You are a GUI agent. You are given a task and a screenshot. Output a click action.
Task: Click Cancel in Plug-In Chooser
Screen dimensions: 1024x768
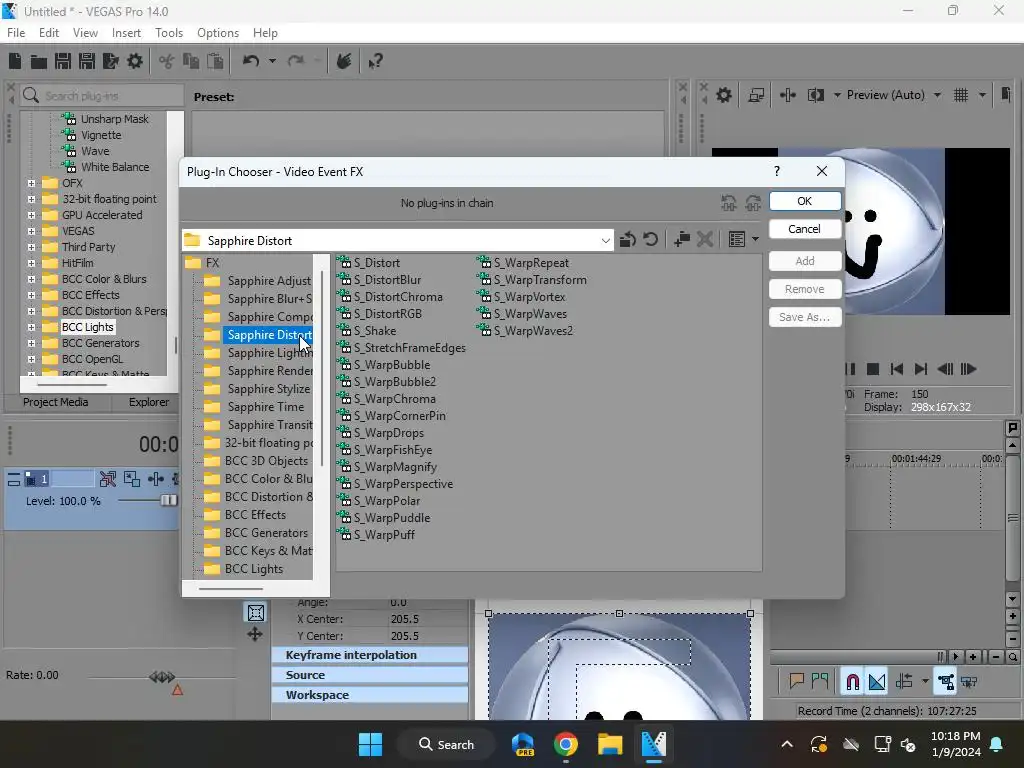[805, 229]
